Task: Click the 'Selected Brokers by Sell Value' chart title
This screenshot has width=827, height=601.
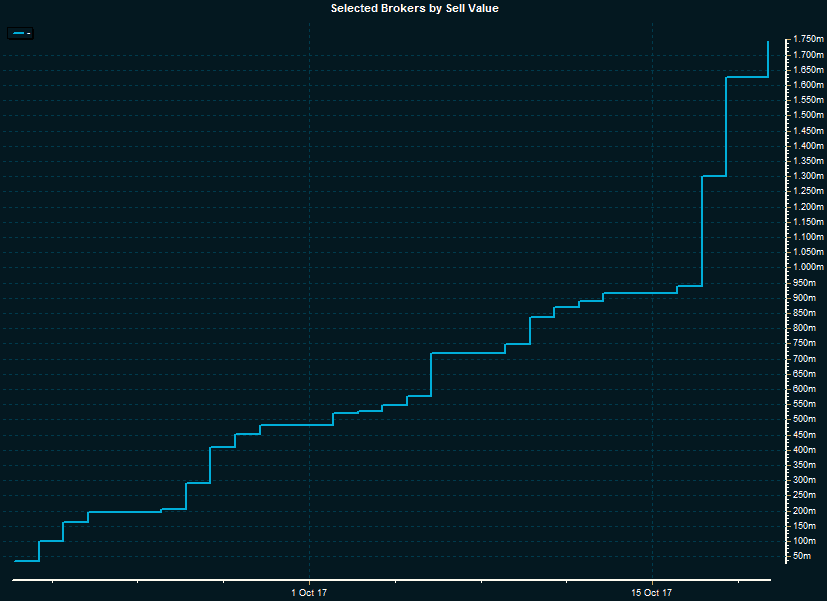Action: click(x=414, y=8)
